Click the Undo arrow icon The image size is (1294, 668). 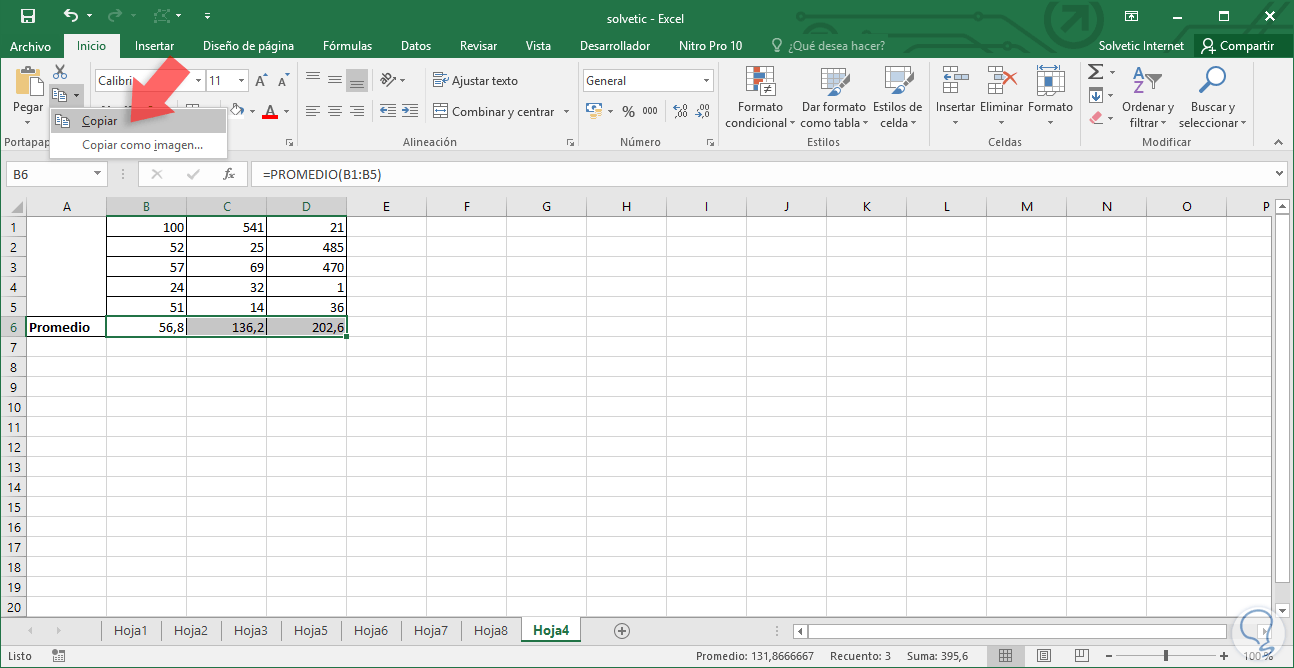point(70,16)
